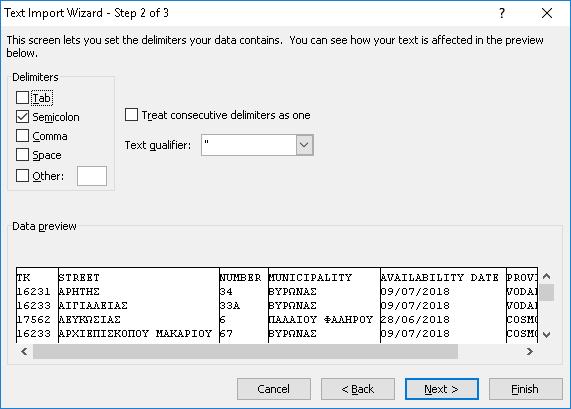
Task: Click the Finish button
Action: 525,389
